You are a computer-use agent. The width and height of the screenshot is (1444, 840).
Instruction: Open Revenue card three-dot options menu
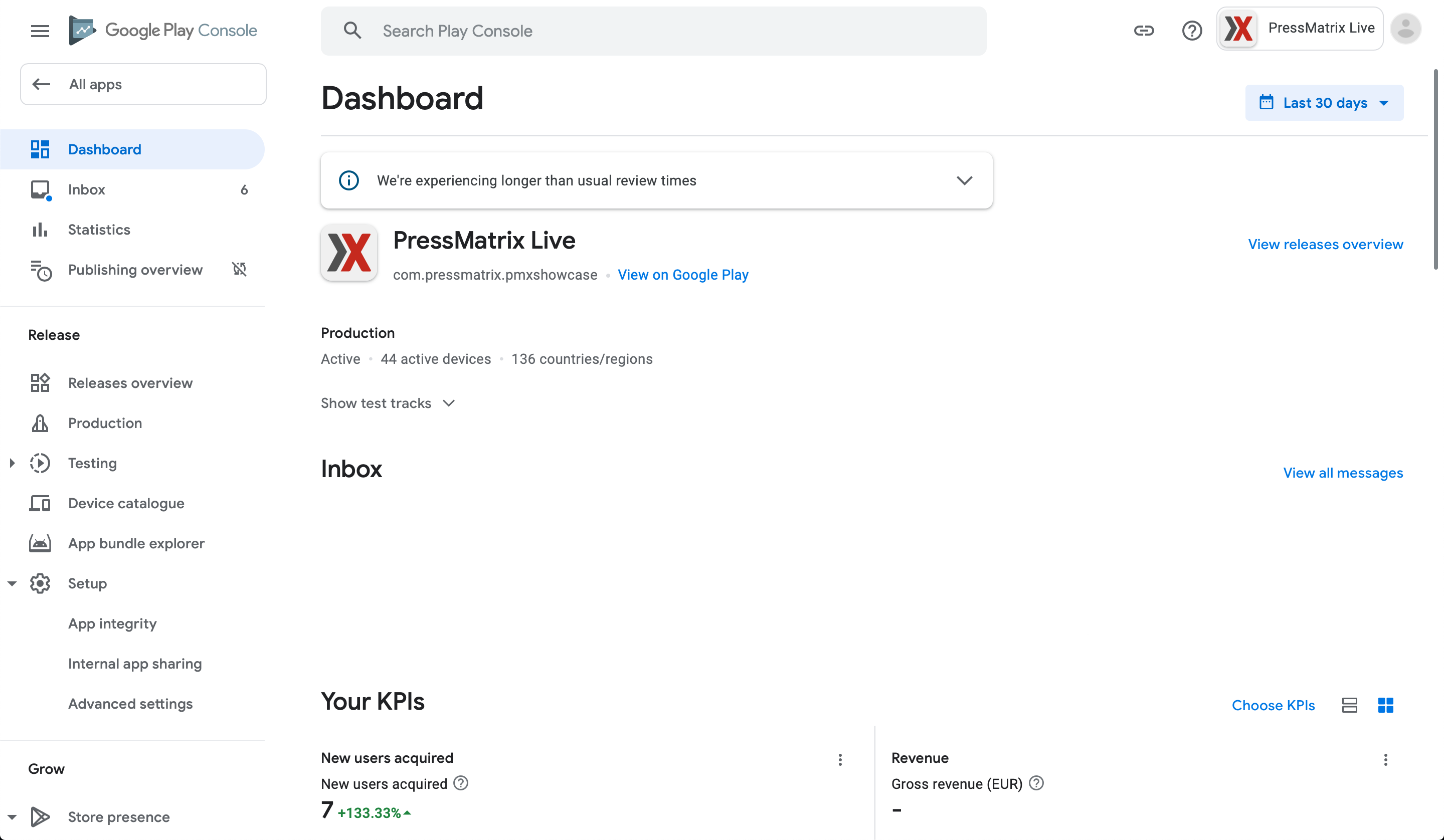(x=1385, y=760)
